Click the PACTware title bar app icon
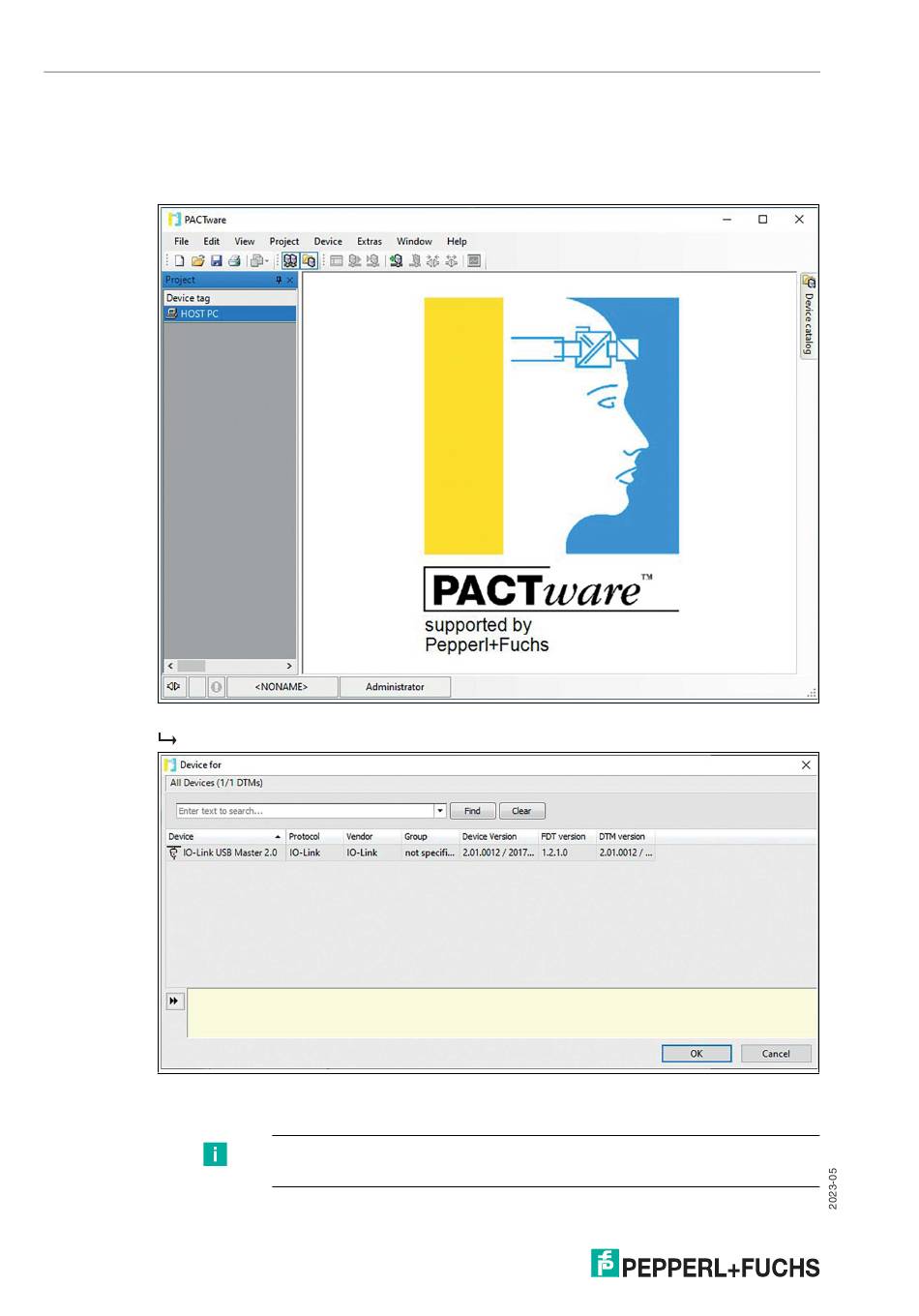 click(174, 220)
